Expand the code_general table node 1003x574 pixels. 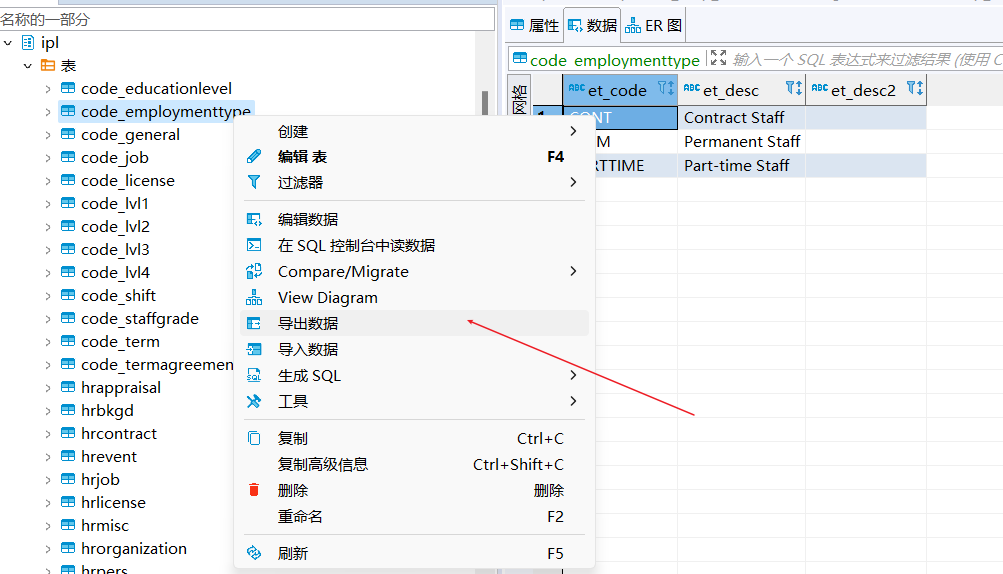tap(48, 135)
